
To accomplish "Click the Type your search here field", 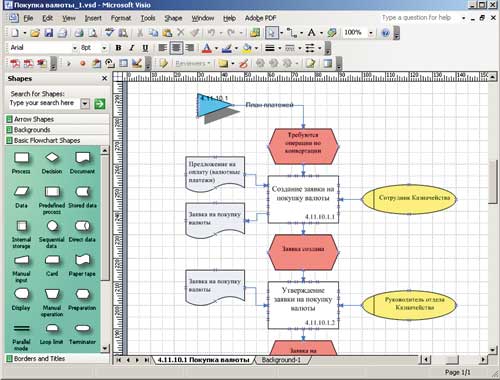I will (45, 103).
